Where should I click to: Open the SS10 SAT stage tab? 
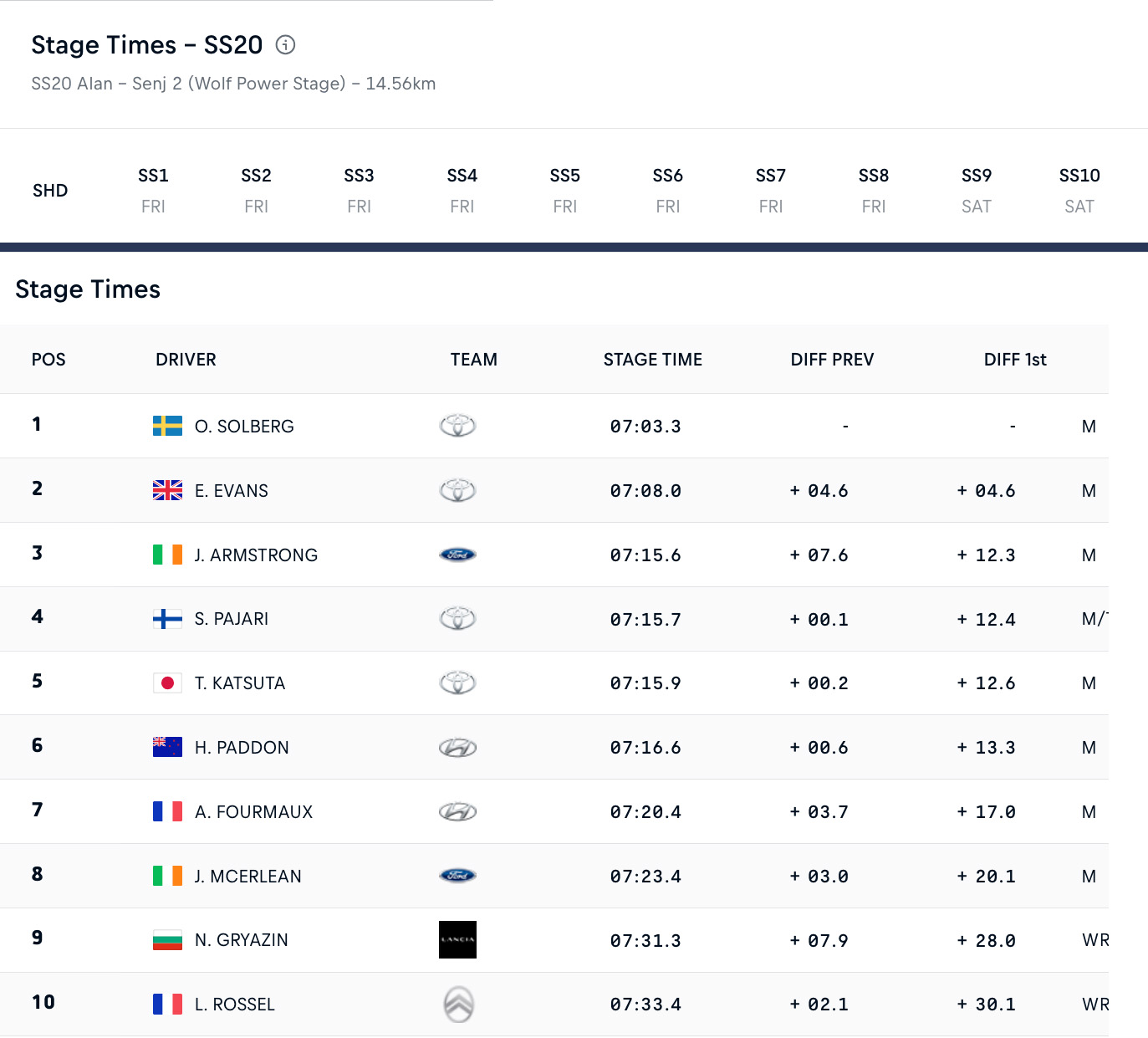click(1079, 191)
